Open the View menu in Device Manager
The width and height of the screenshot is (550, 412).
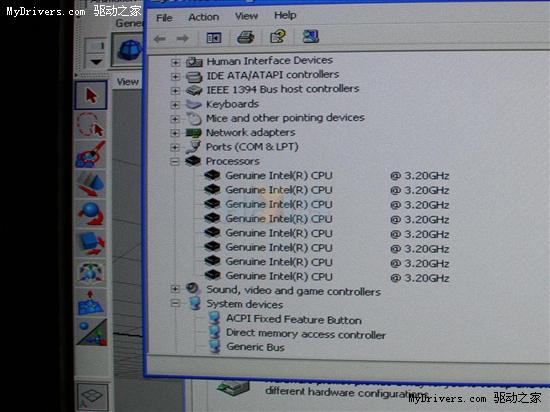[246, 16]
